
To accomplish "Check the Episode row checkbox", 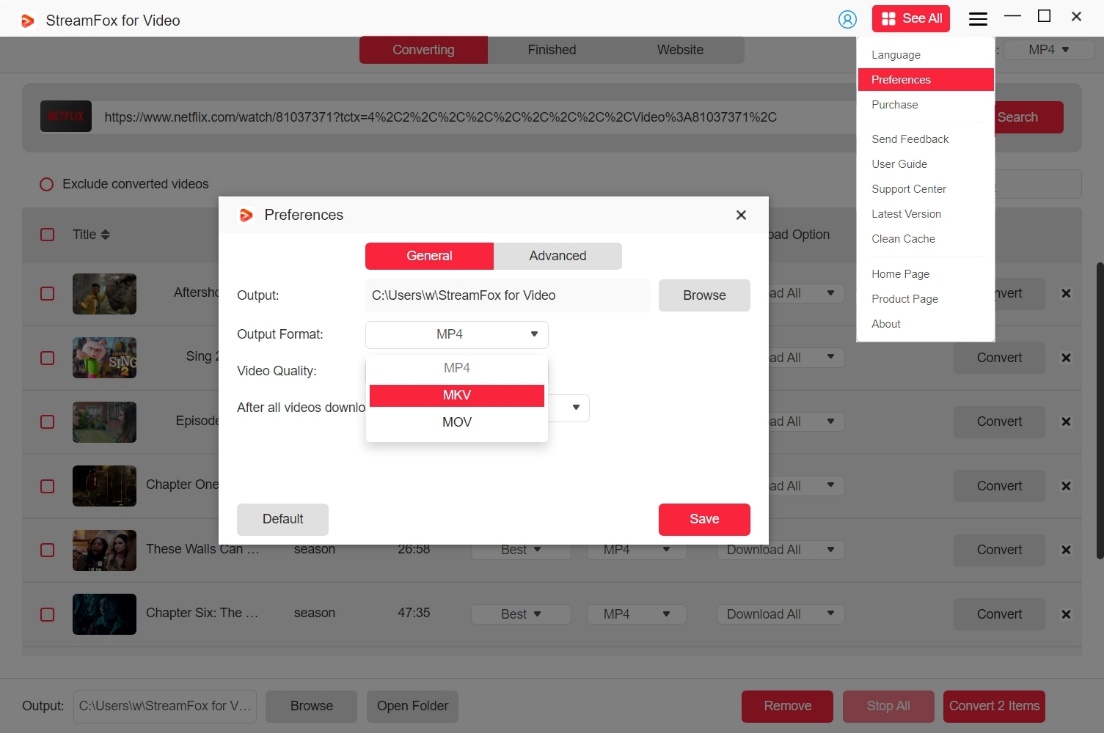I will click(x=47, y=422).
